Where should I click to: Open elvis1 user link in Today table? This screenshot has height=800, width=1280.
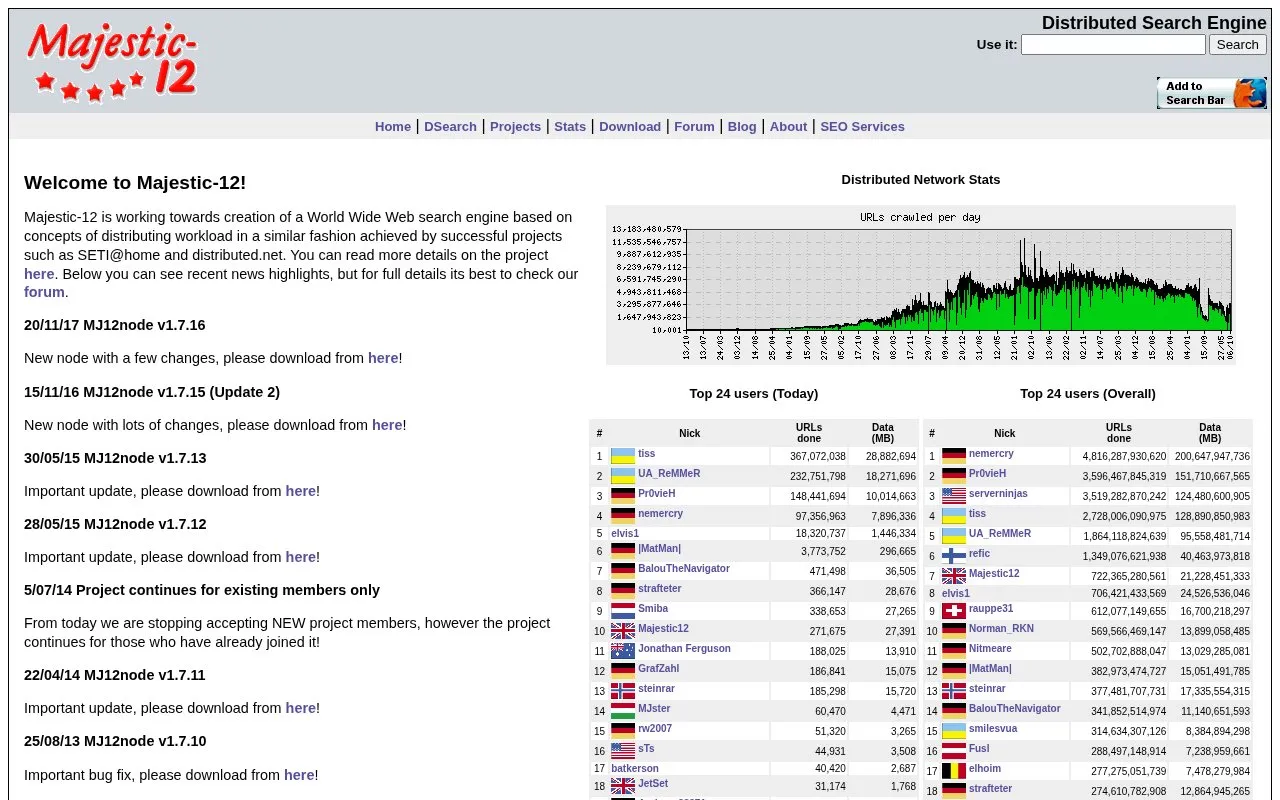pos(625,534)
